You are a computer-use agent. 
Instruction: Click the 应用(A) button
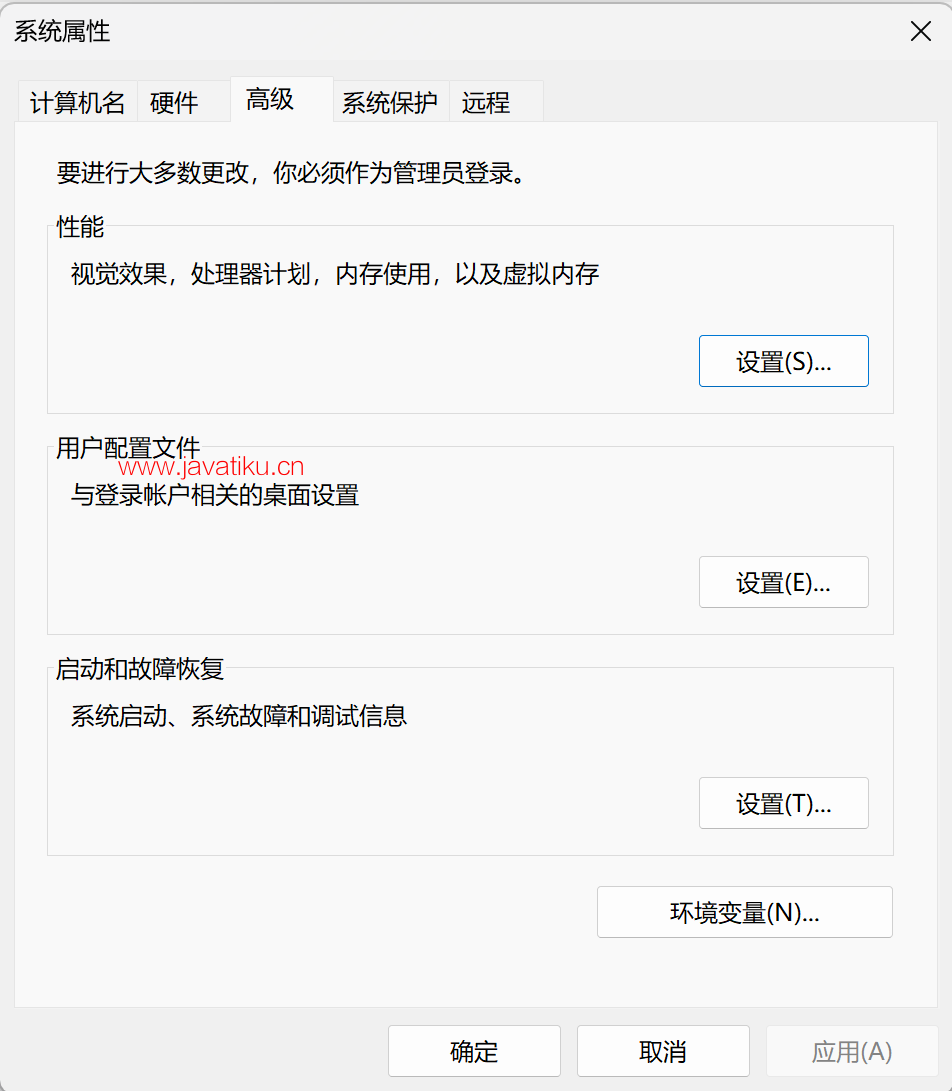pos(852,1051)
